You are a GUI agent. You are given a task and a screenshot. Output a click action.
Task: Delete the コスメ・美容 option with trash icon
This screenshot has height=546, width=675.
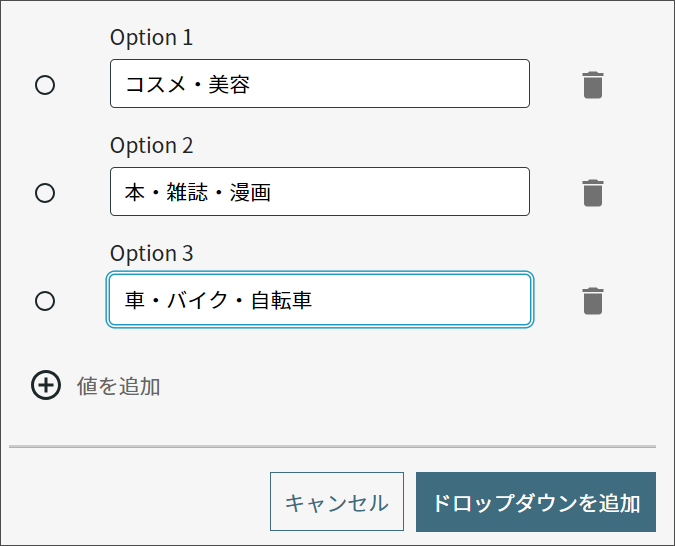[593, 85]
